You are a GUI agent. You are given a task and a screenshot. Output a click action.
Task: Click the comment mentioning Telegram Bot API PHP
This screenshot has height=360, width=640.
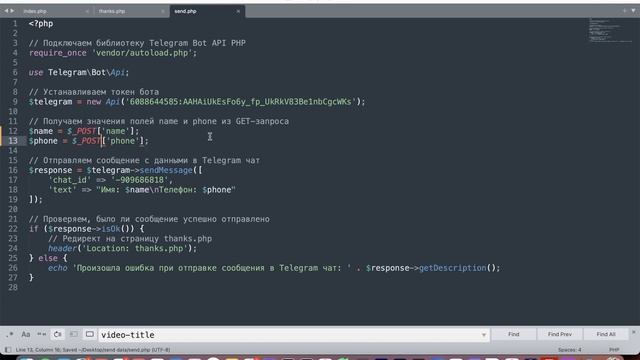(137, 43)
